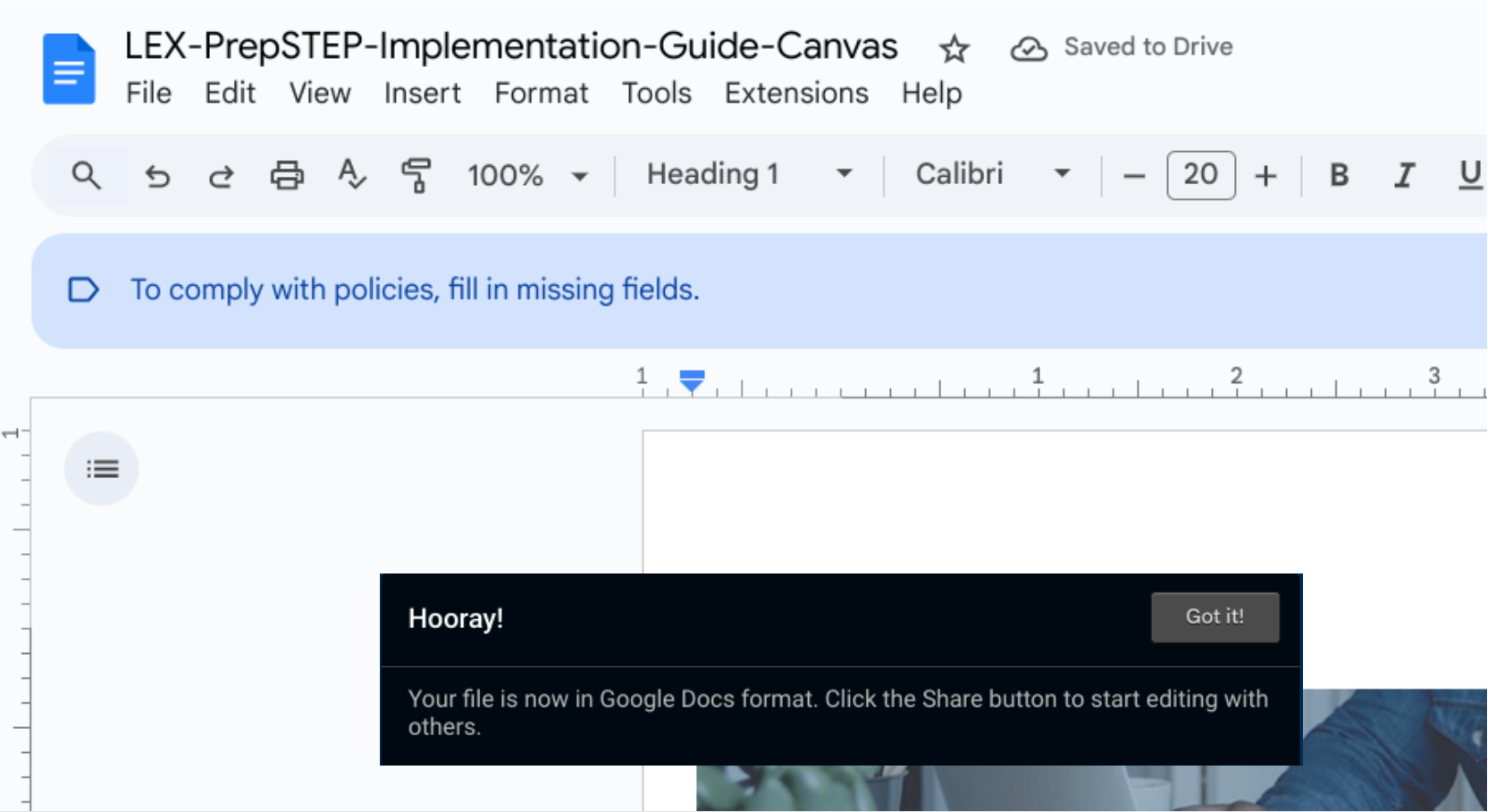Open the File menu

(148, 93)
